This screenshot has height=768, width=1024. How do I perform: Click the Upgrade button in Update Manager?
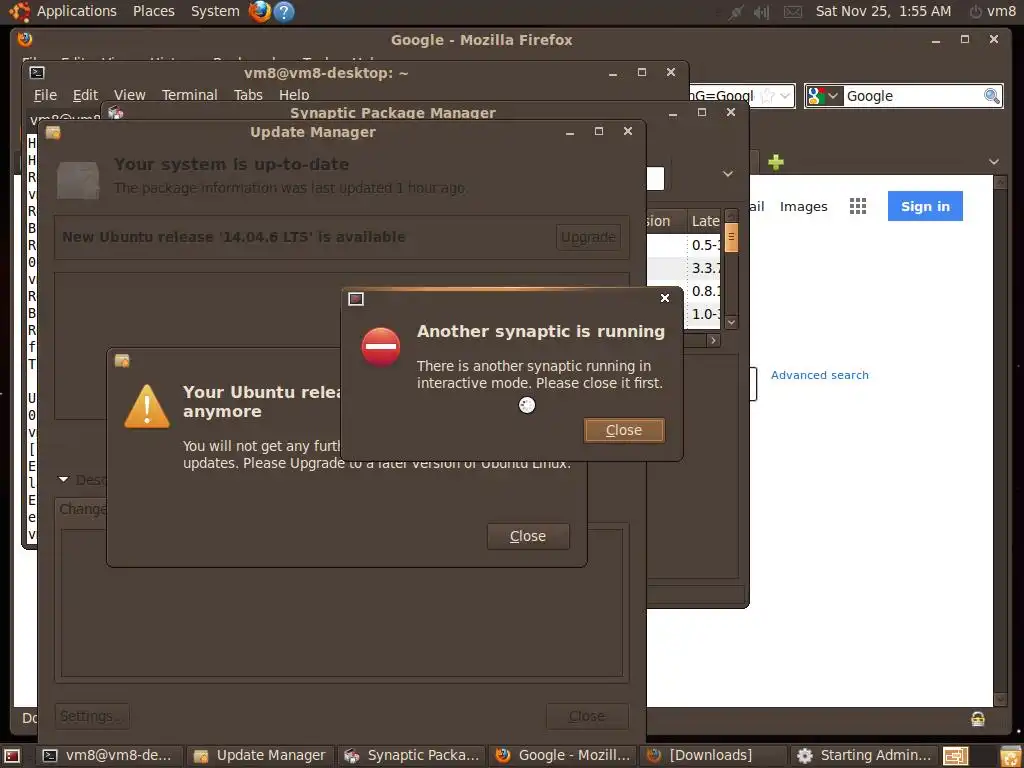[x=588, y=237]
